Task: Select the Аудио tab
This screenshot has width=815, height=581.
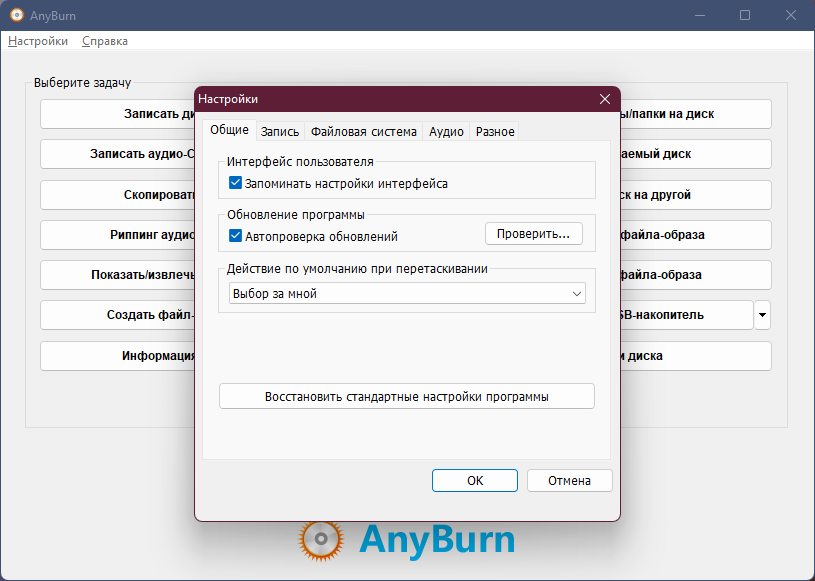Action: 446,132
